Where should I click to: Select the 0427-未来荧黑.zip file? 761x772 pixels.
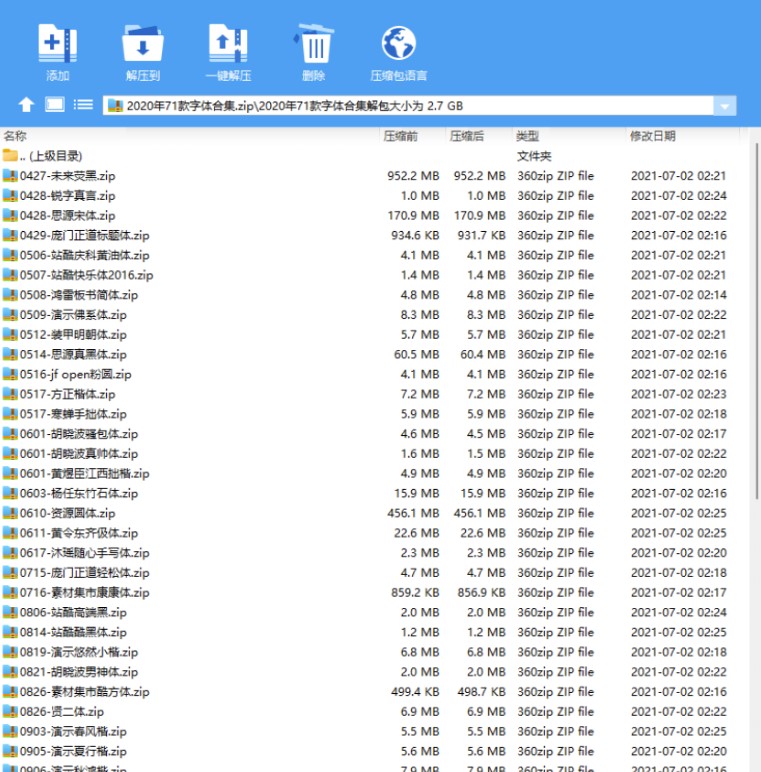(67, 176)
